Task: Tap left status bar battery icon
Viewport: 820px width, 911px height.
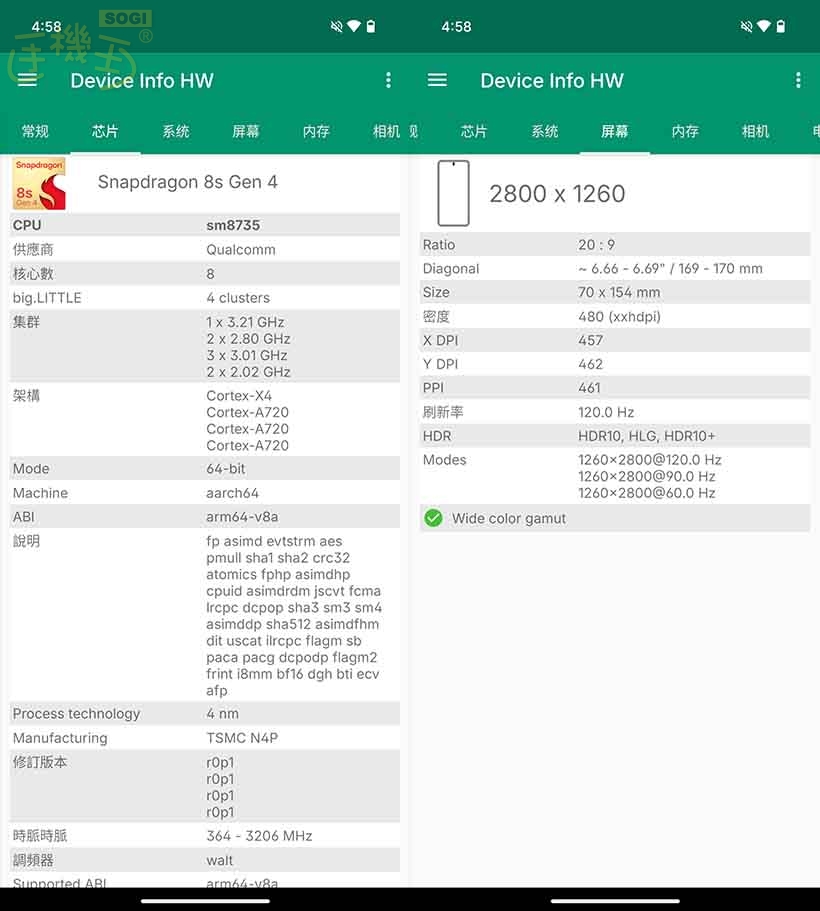Action: 371,26
